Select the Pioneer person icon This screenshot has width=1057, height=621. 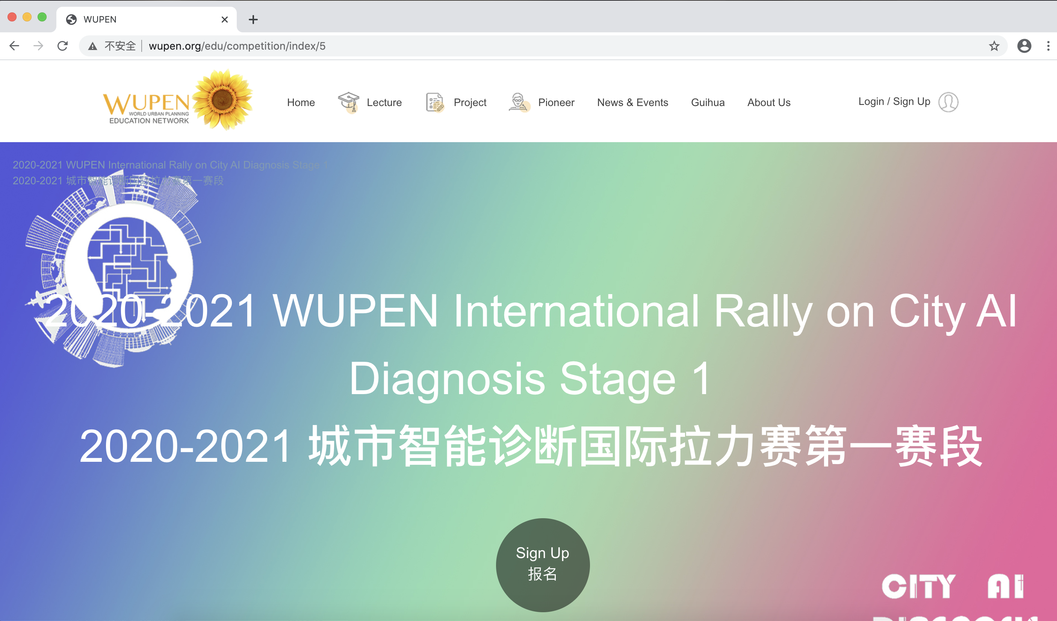(x=519, y=102)
